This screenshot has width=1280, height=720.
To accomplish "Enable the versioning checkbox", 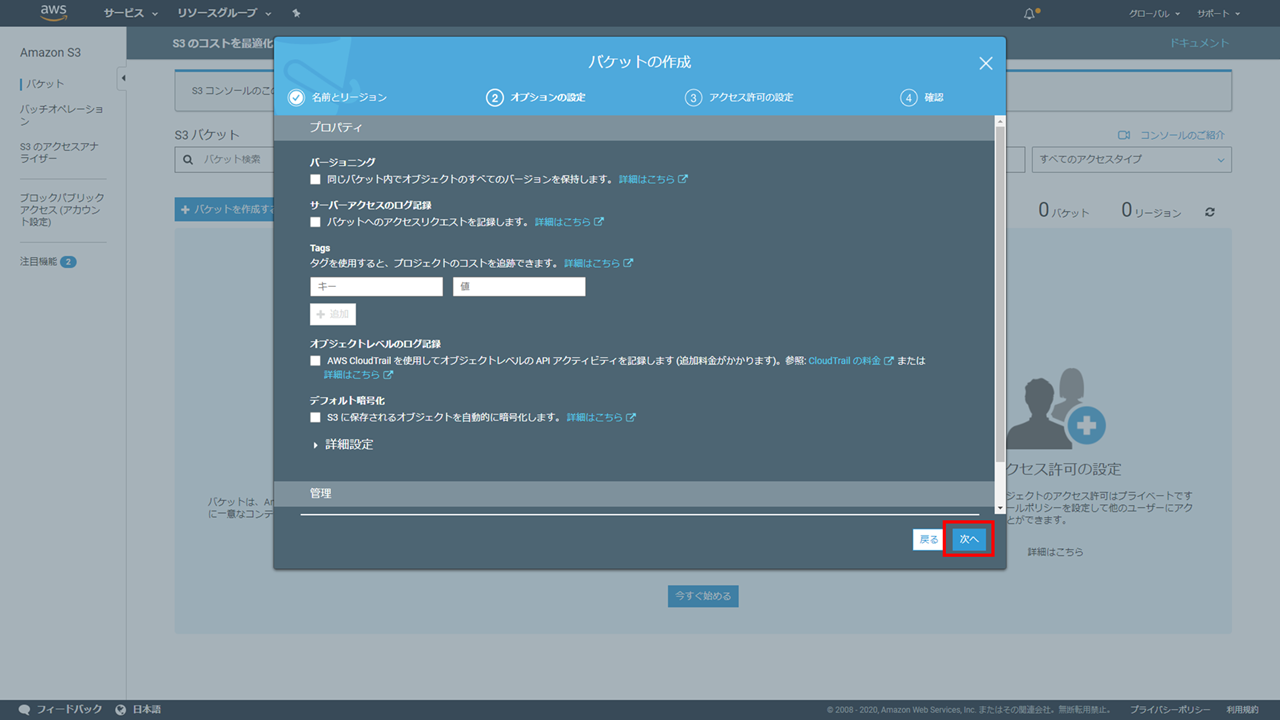I will click(x=316, y=180).
